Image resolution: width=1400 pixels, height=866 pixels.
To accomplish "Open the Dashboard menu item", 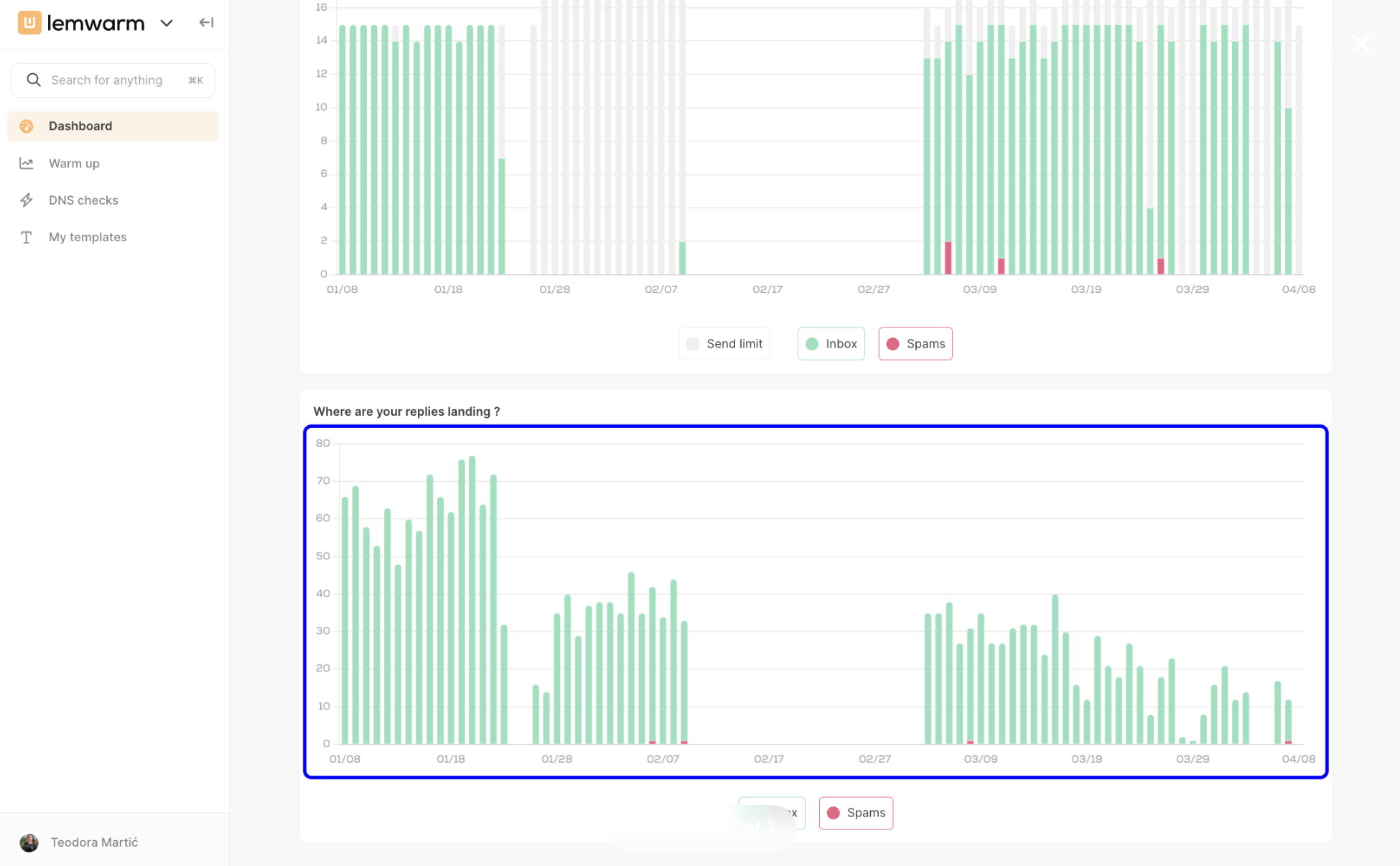I will click(x=80, y=126).
